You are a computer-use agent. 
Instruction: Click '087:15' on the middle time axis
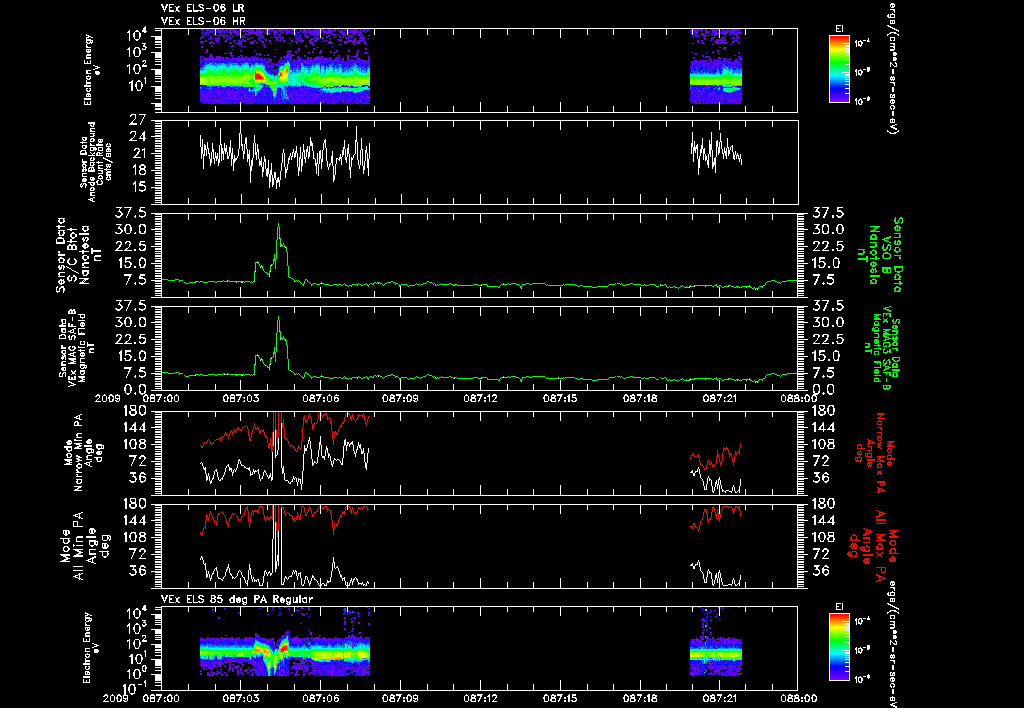[560, 398]
